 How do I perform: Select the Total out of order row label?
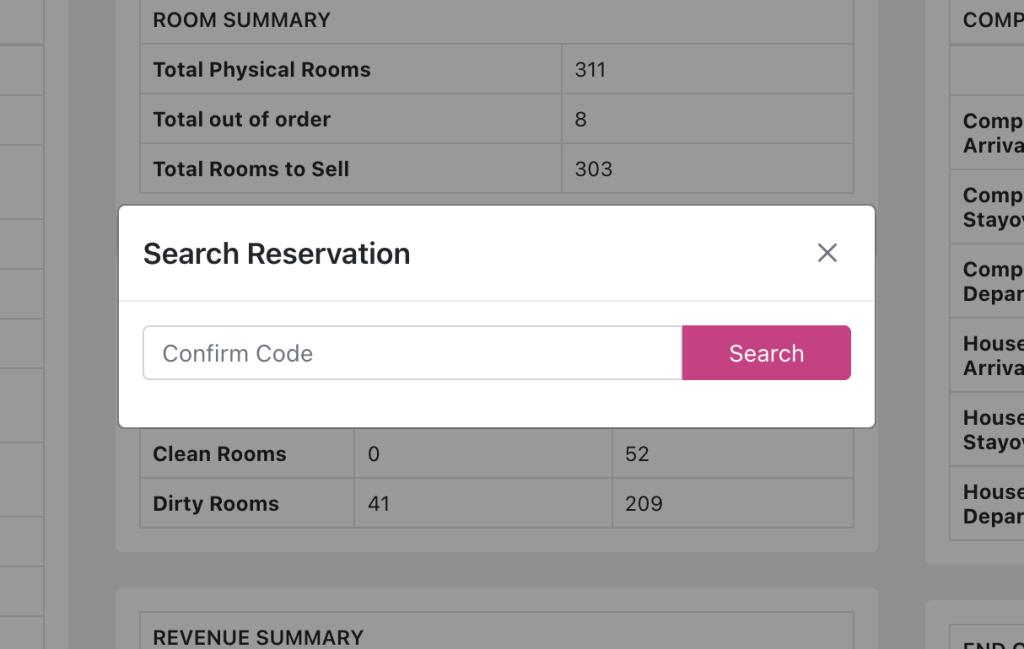pos(241,120)
